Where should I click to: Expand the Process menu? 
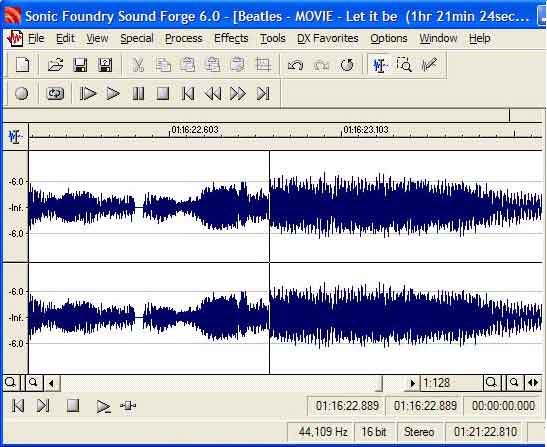tap(183, 38)
